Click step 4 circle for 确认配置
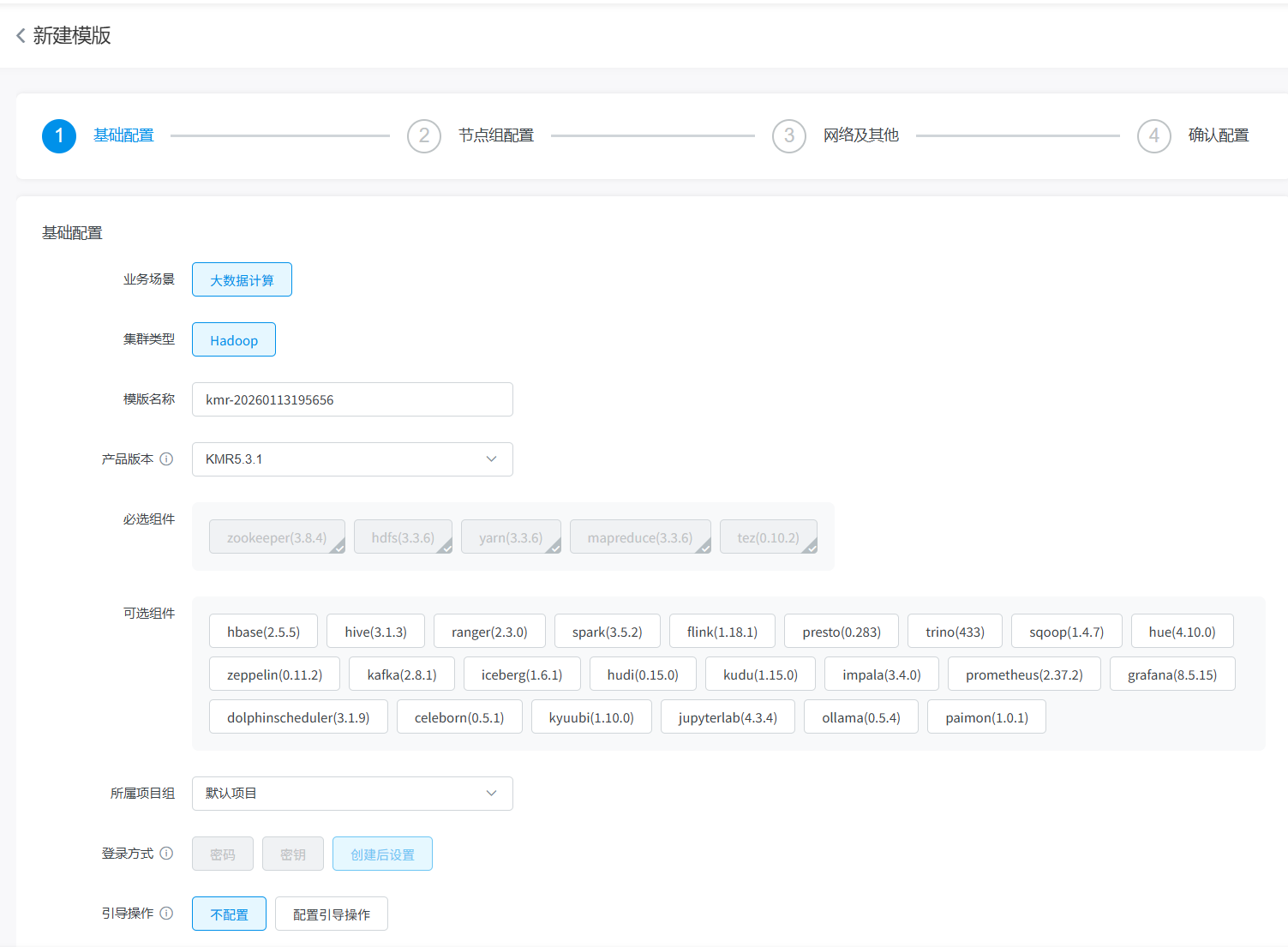The image size is (1288, 947). click(1153, 135)
